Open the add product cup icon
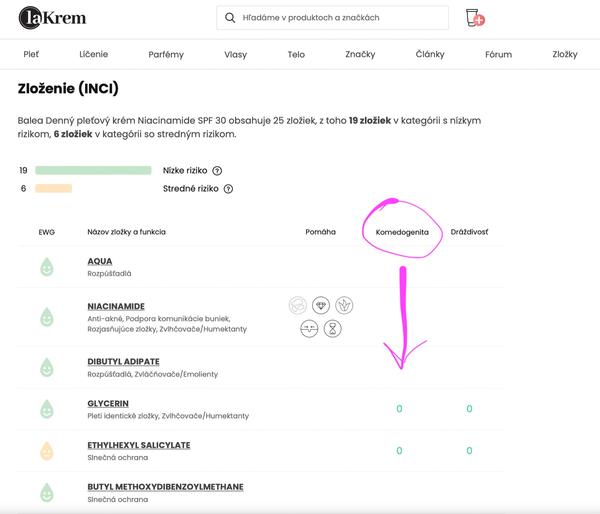This screenshot has width=600, height=514. [475, 18]
